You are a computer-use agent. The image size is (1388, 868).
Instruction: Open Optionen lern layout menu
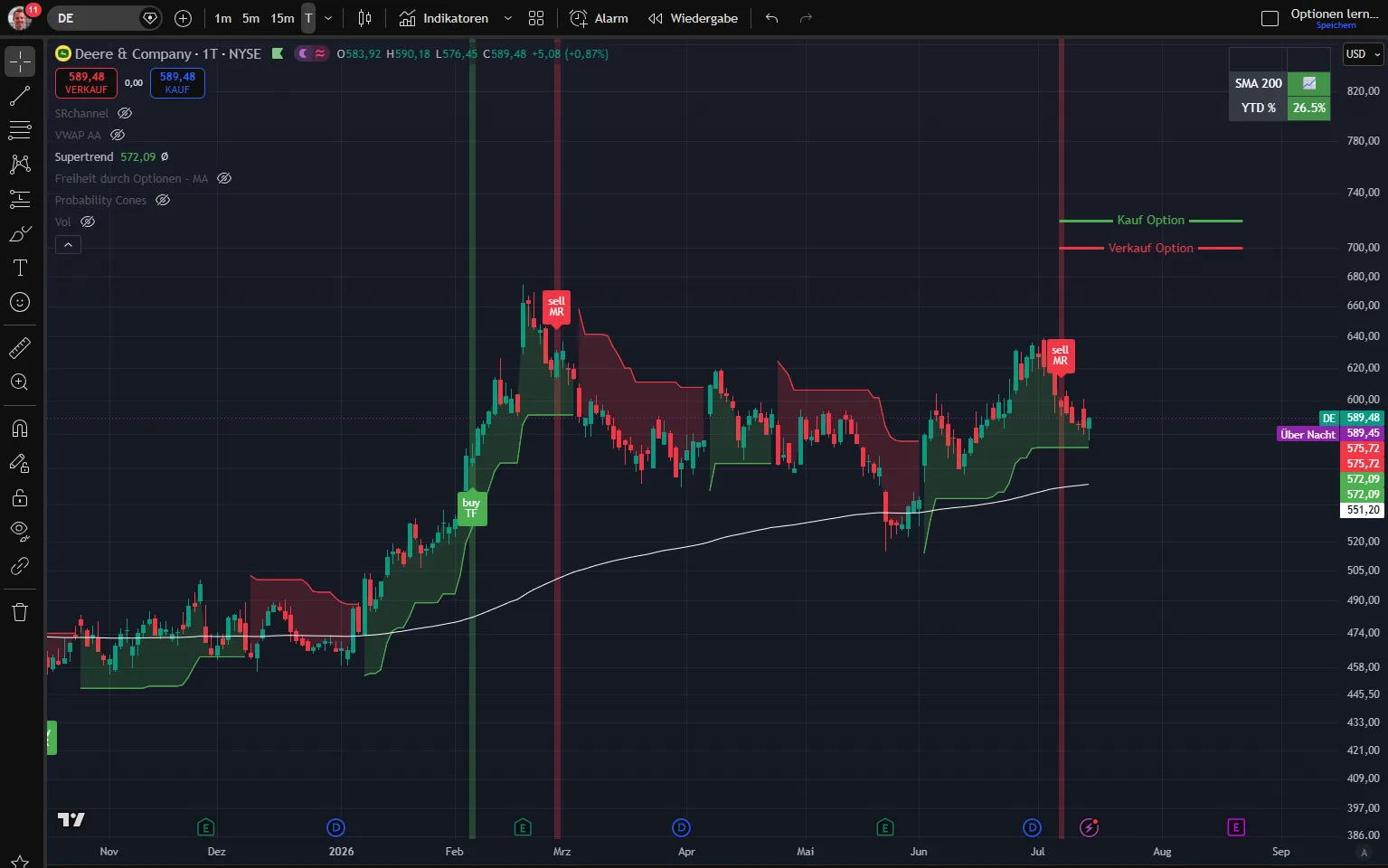[x=1334, y=14]
